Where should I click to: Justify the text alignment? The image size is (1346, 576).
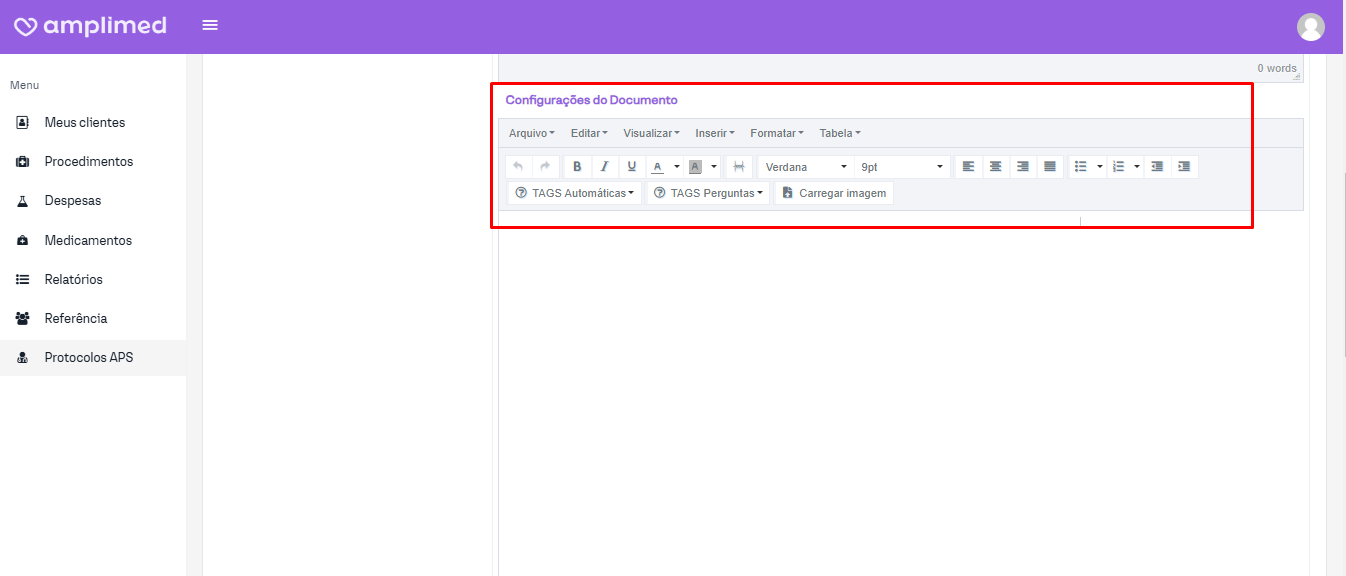tap(1049, 167)
